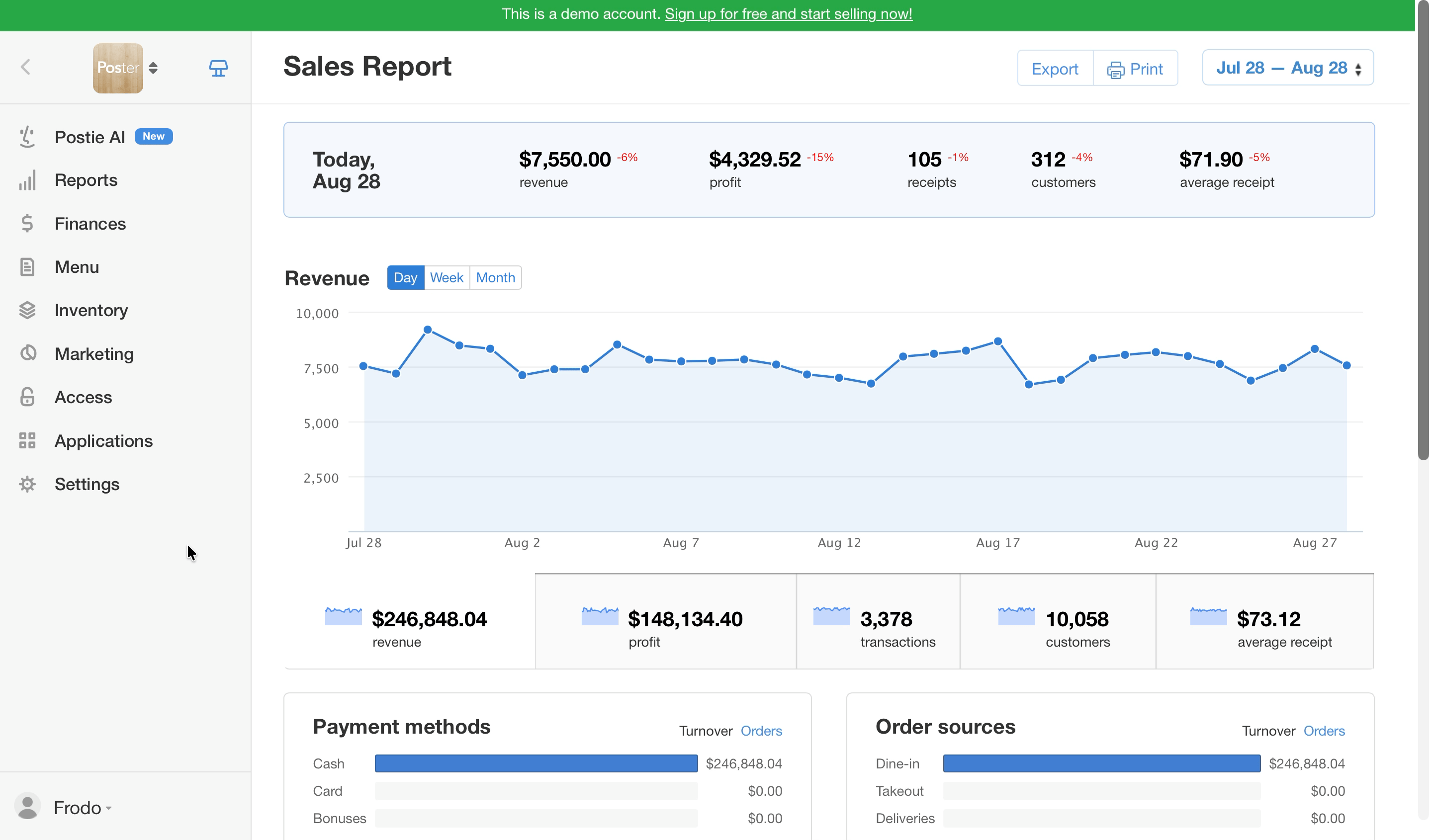Click the Access lock icon
This screenshot has width=1432, height=840.
27,397
